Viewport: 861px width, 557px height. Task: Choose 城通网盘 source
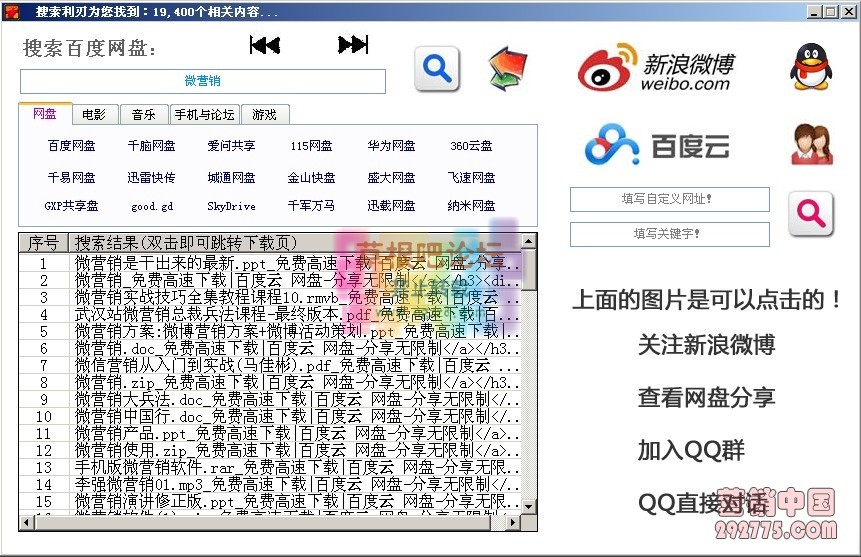[231, 177]
